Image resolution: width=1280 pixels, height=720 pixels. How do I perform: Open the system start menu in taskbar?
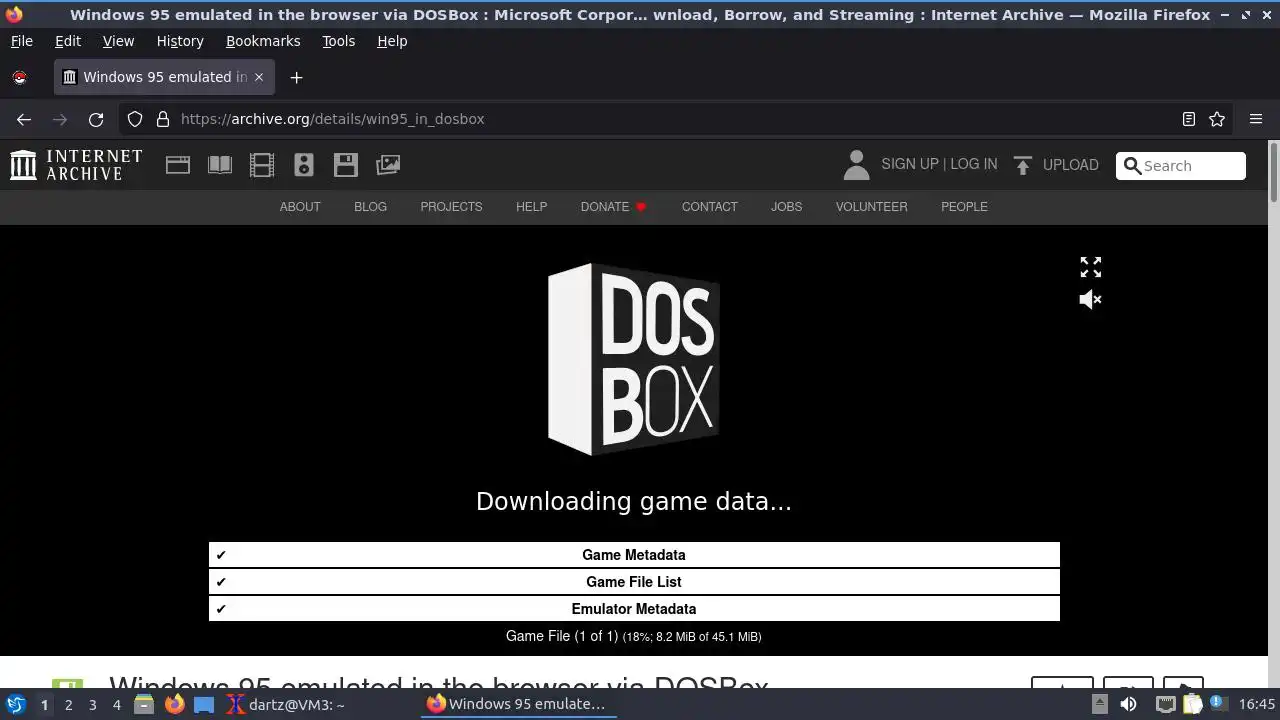[x=16, y=704]
